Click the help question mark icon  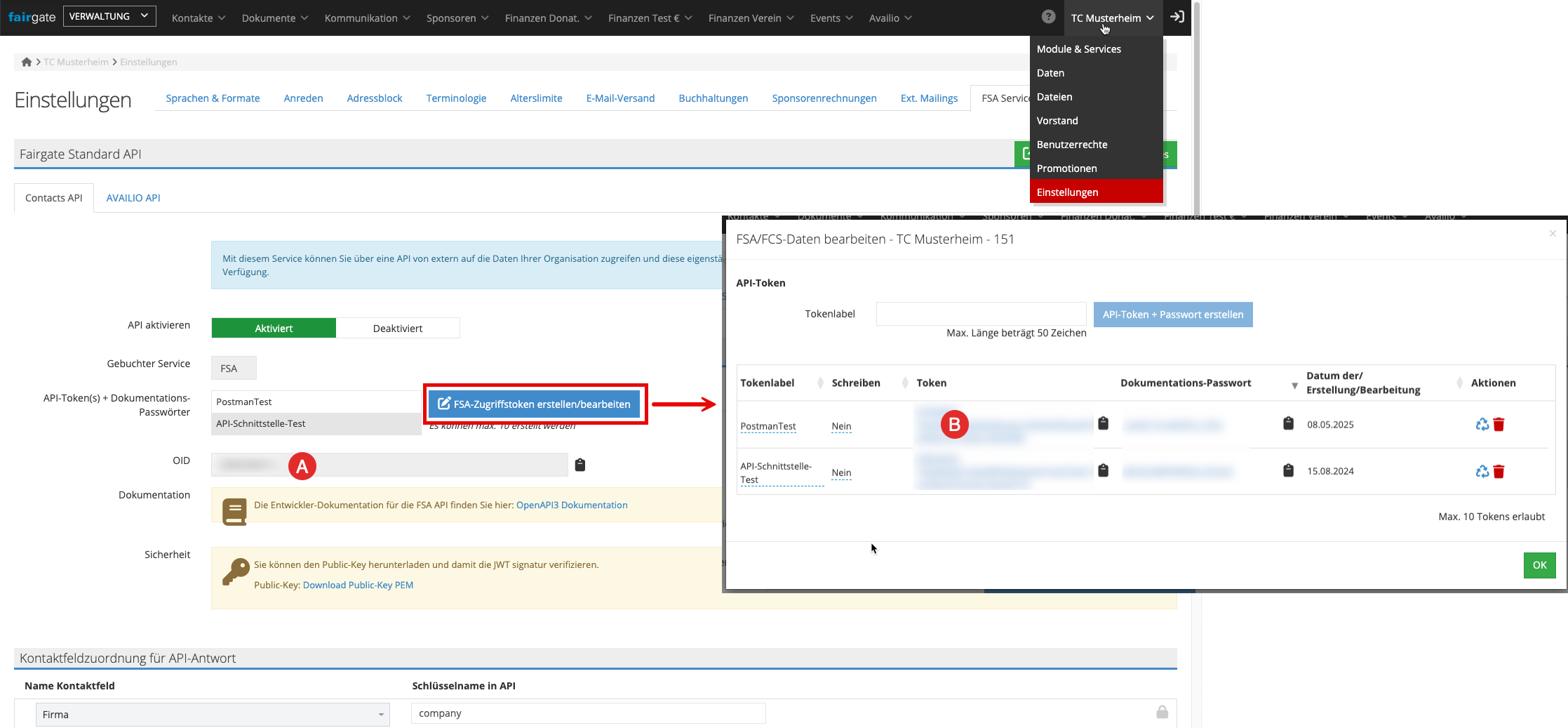(1048, 17)
